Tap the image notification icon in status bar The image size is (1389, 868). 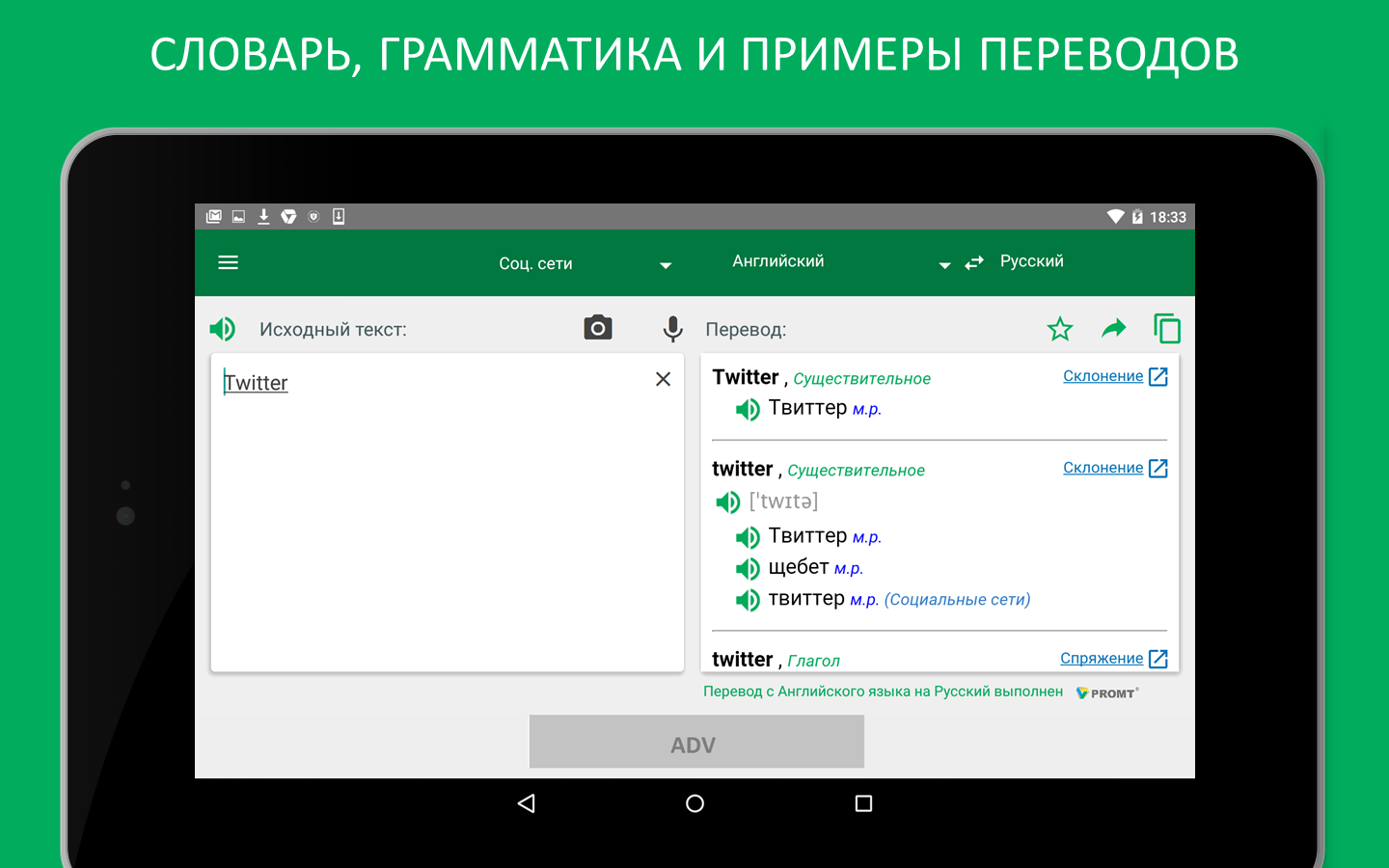coord(238,216)
